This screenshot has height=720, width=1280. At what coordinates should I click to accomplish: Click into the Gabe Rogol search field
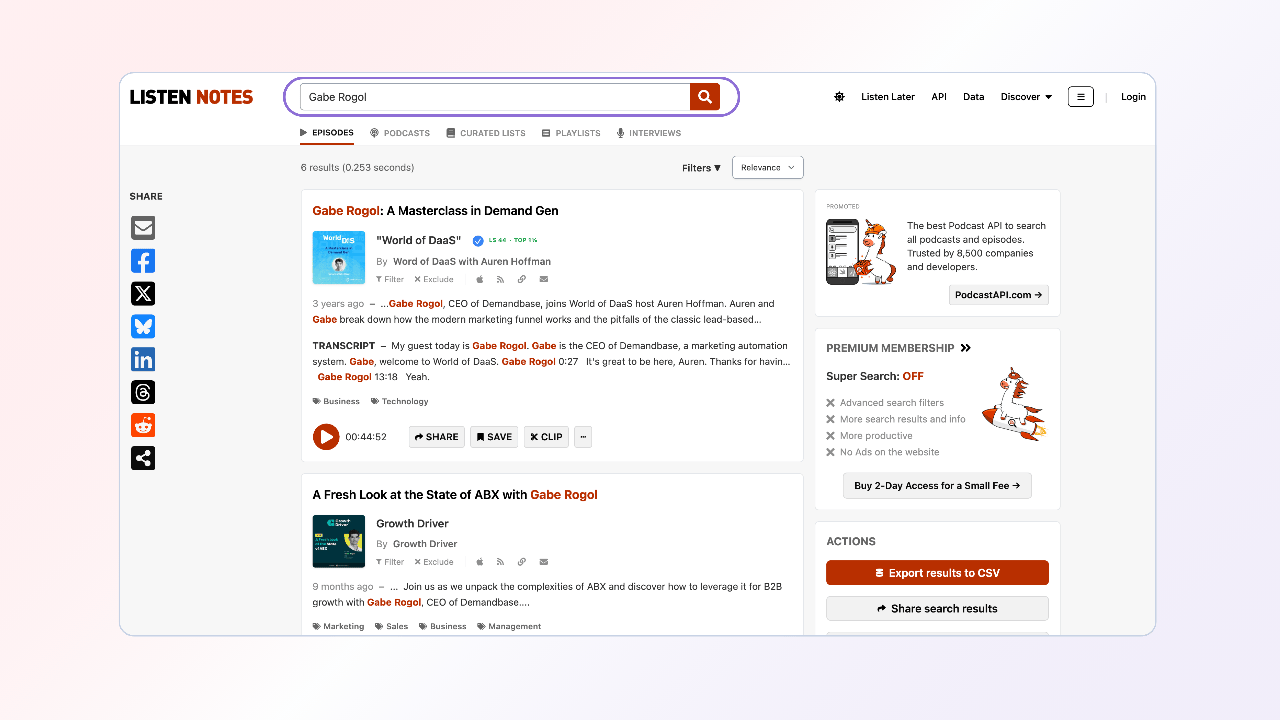pos(495,97)
